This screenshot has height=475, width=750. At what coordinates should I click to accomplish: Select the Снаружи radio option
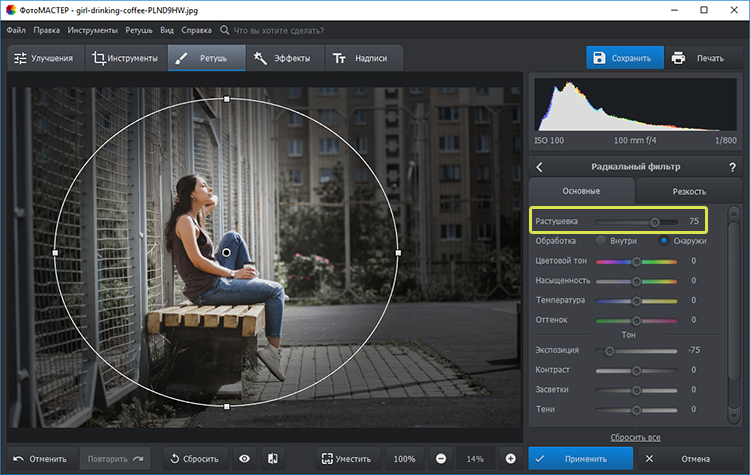click(x=664, y=241)
